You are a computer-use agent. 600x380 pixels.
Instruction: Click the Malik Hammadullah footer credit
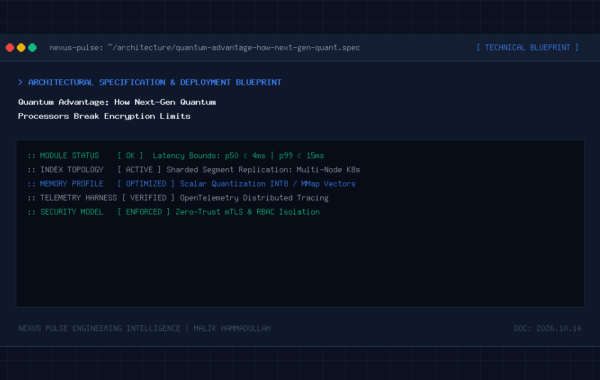click(x=232, y=328)
